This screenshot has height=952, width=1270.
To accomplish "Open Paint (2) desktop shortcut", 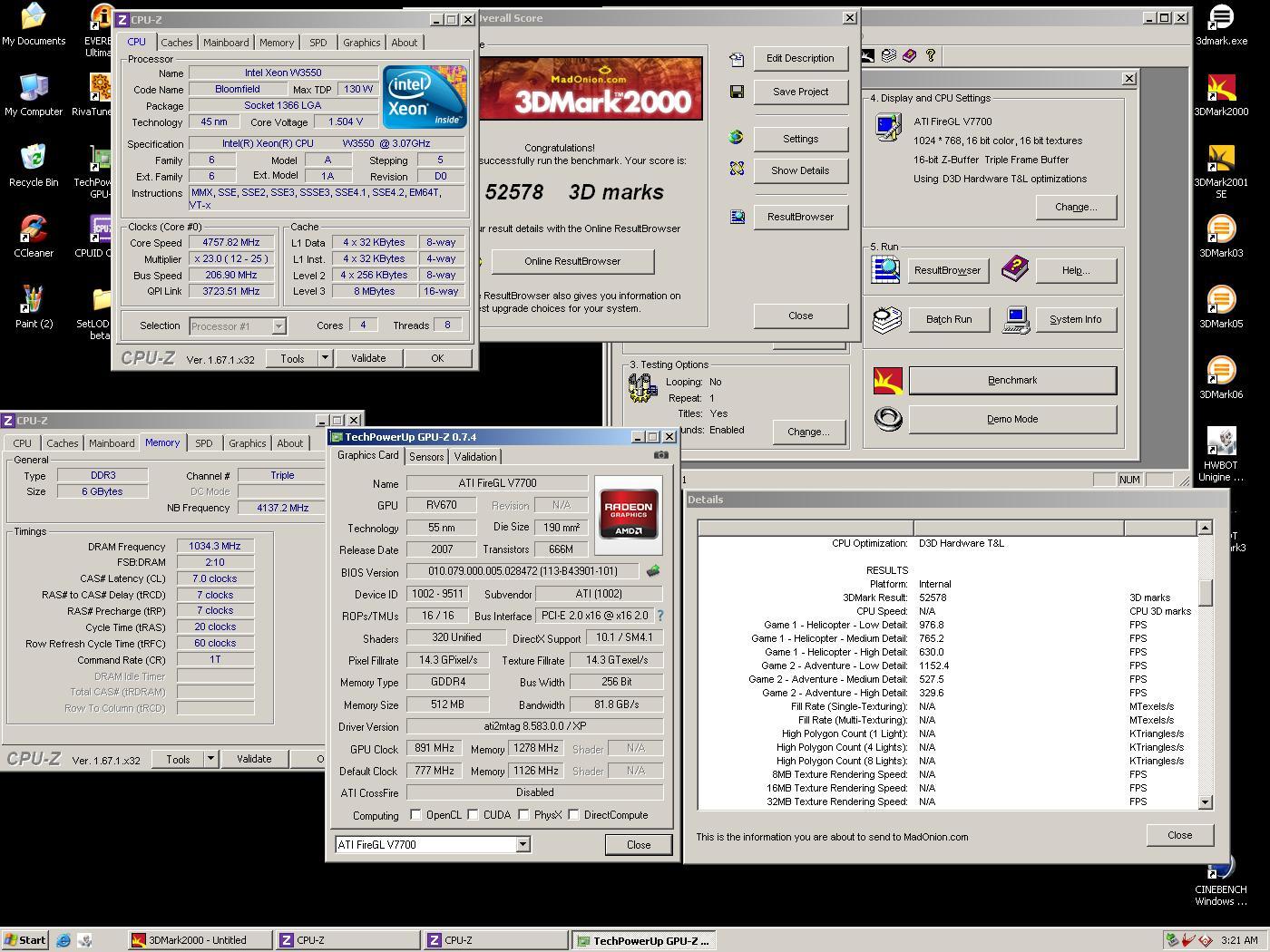I will 34,307.
